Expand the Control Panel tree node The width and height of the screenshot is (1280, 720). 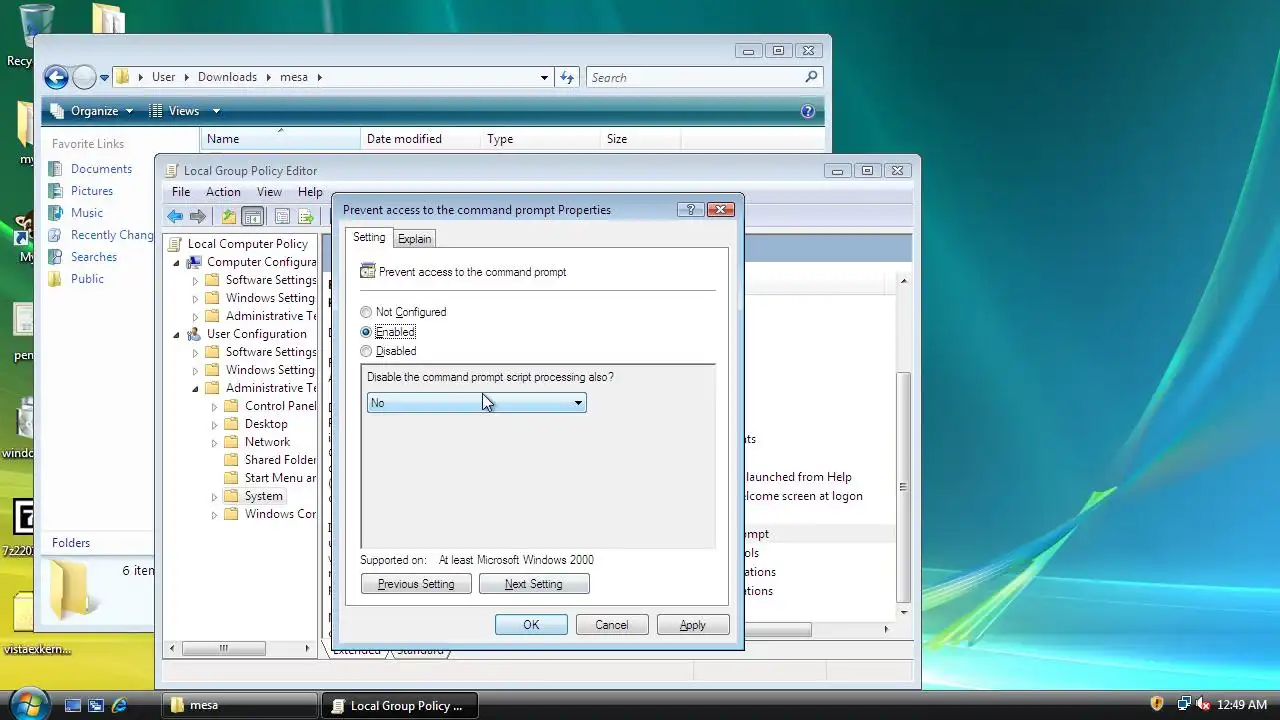coord(214,406)
